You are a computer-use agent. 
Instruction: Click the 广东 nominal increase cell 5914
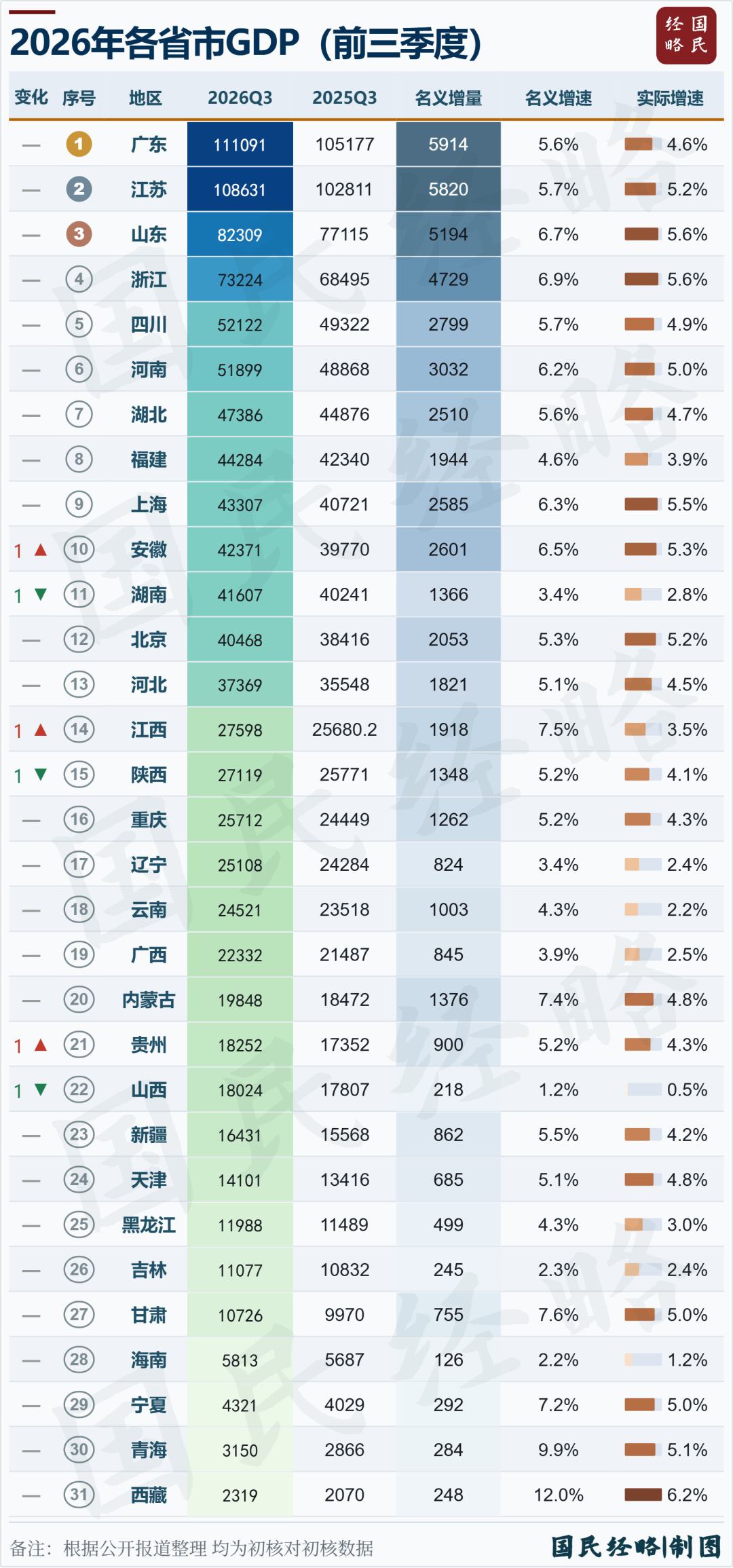pos(449,144)
